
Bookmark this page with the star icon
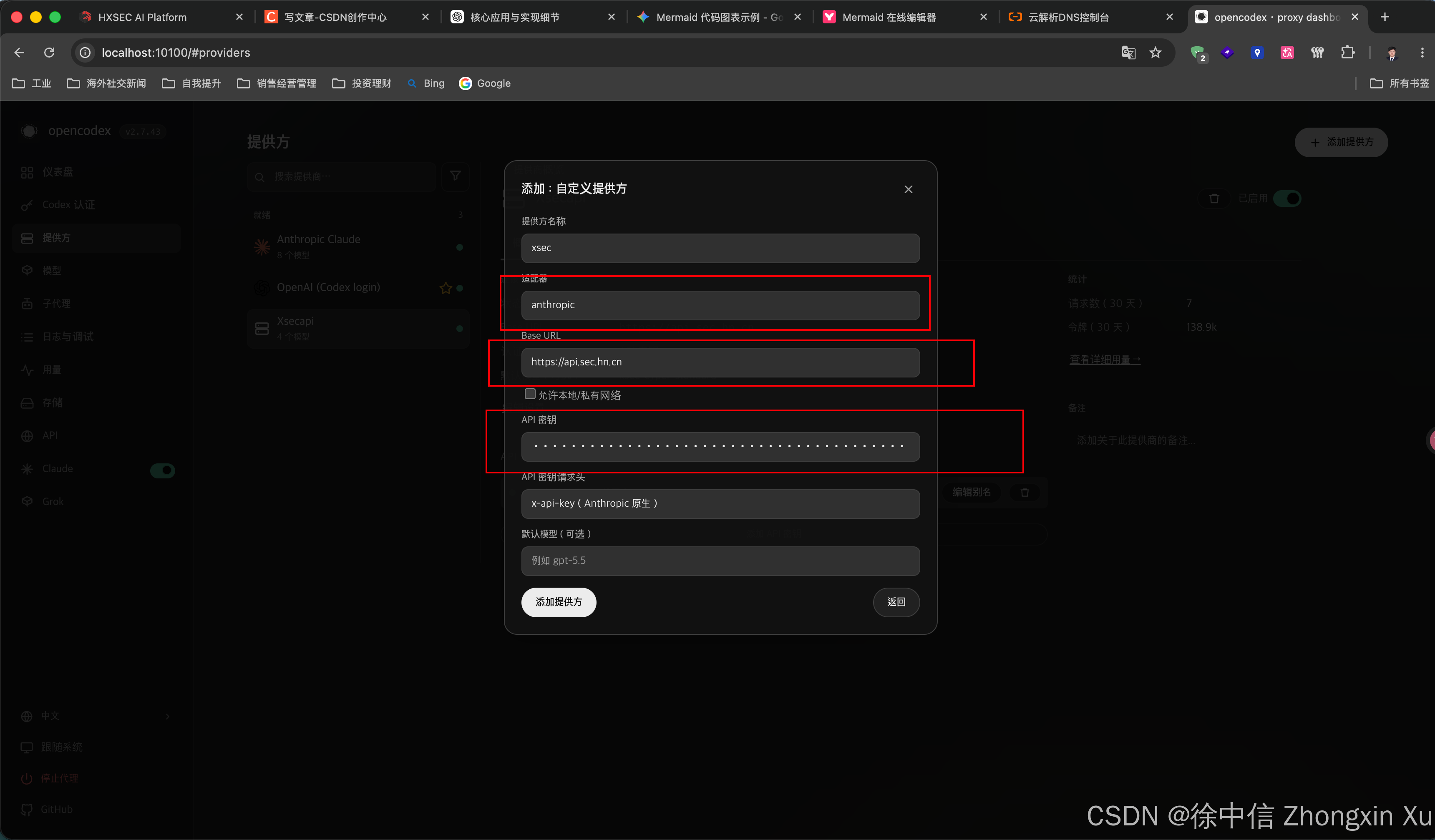click(1156, 53)
